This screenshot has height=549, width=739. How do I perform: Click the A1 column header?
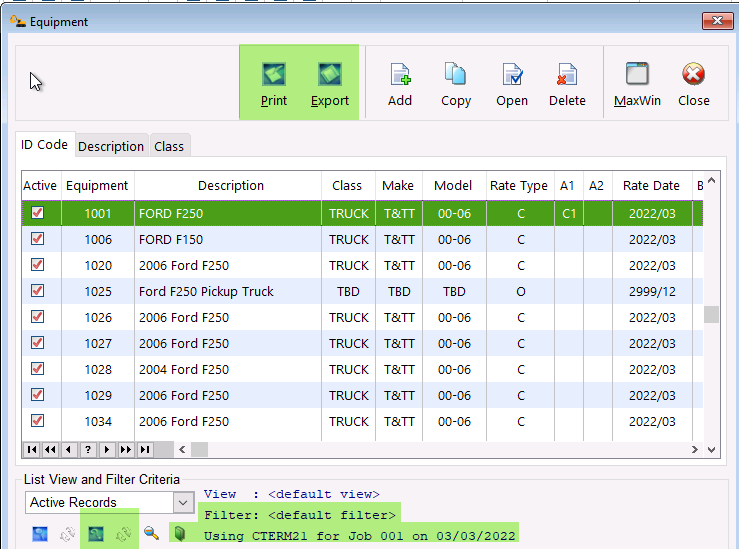point(567,186)
